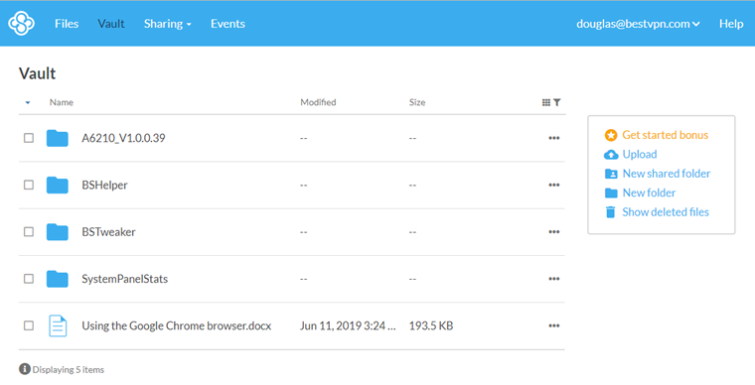
Task: Expand the Sharing dropdown menu
Action: click(168, 24)
